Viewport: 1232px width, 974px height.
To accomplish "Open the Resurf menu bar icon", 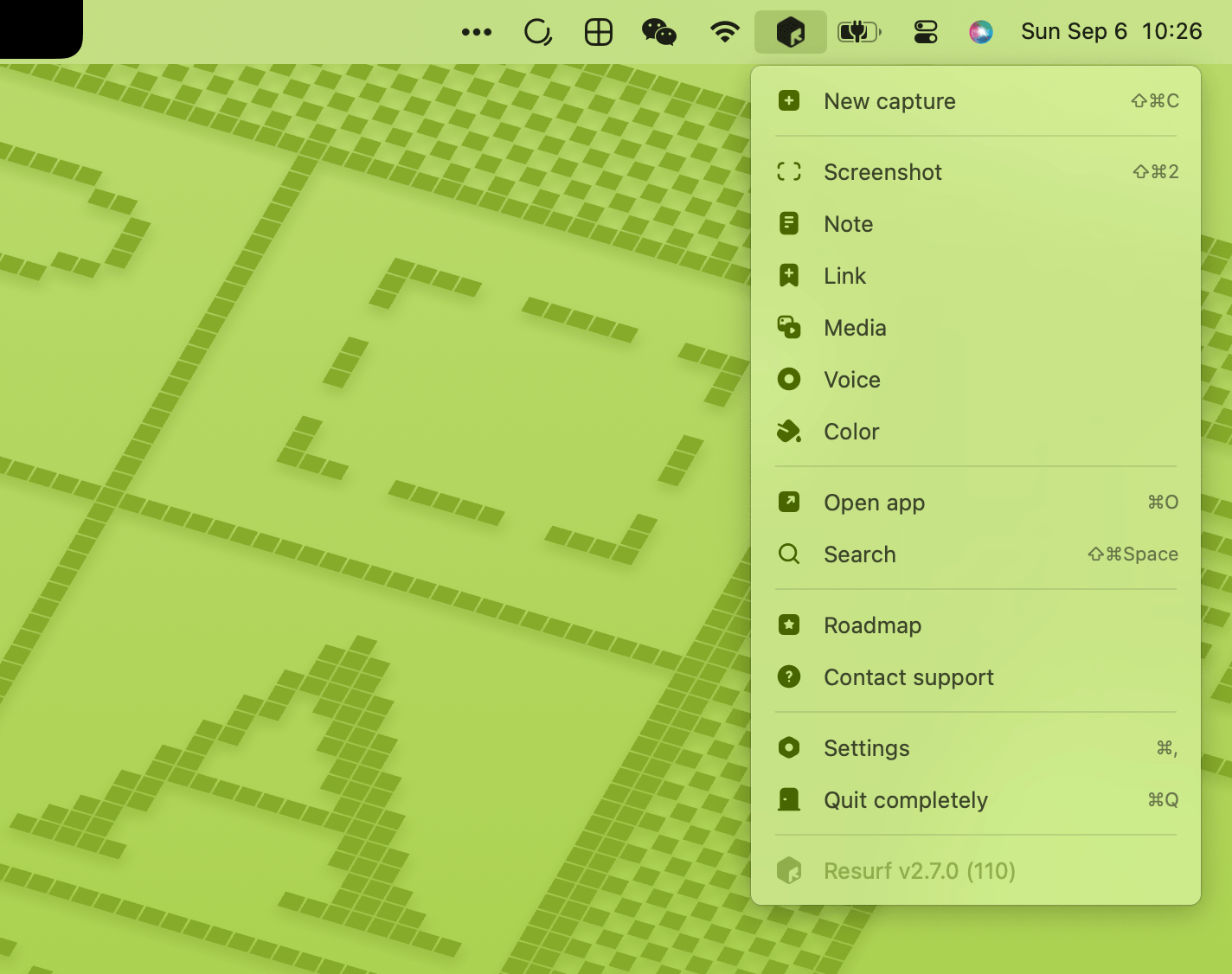I will coord(791,32).
